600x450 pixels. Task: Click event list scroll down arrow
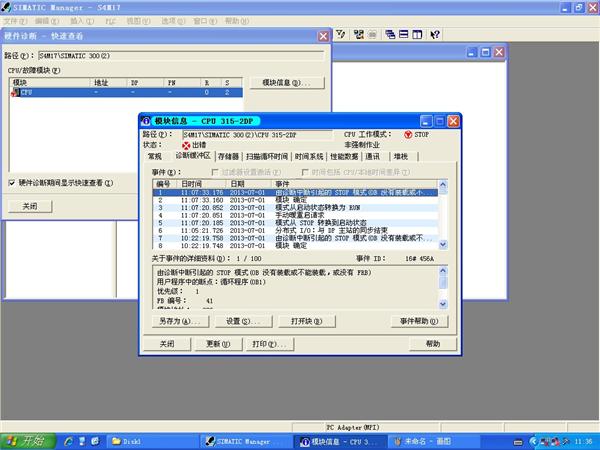[x=443, y=245]
